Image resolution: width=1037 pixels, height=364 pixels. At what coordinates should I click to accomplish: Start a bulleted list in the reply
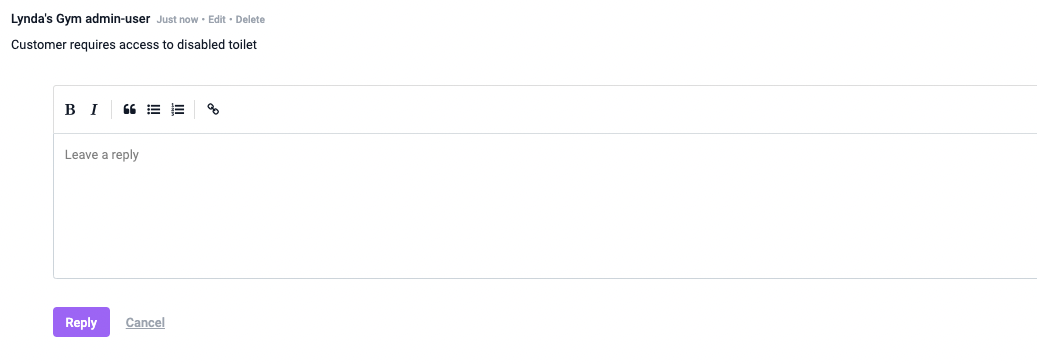pos(153,110)
